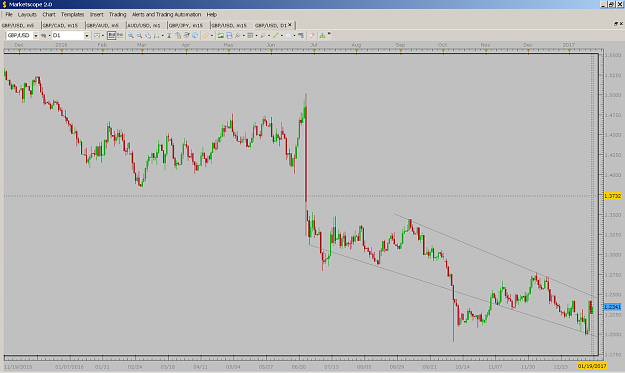Open the chart style icon after timeframe

coord(97,35)
